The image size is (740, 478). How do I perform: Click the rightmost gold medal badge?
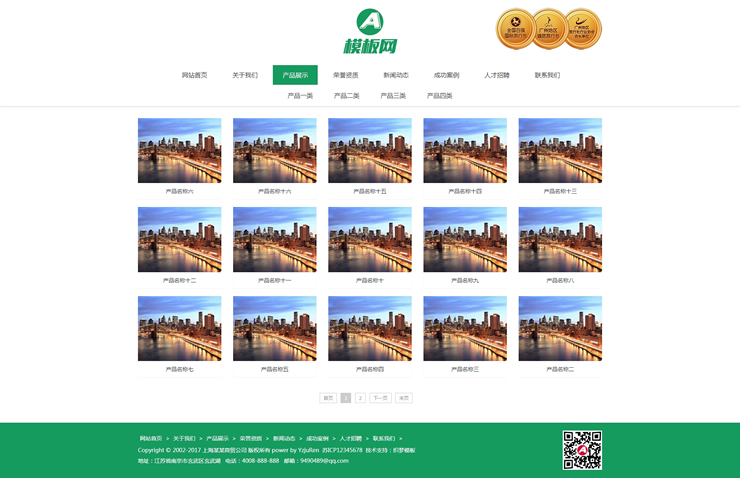click(581, 29)
